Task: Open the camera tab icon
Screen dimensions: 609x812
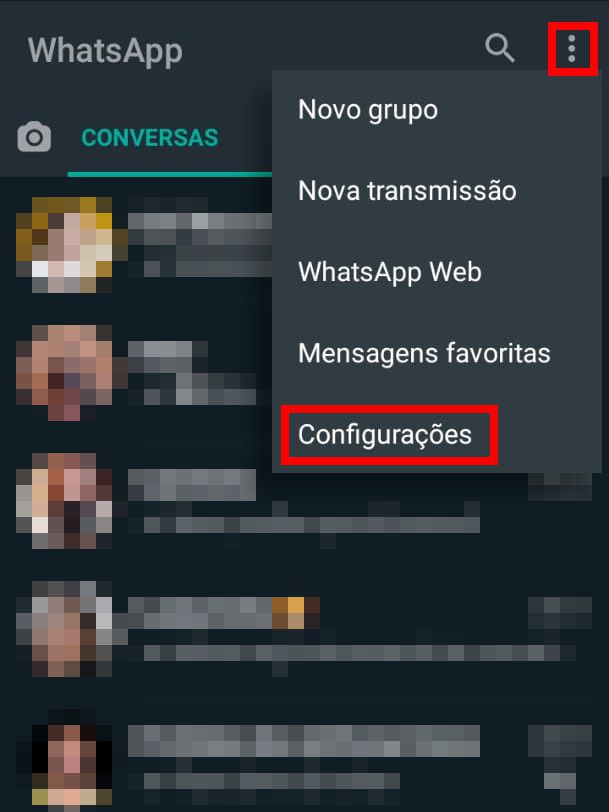Action: pyautogui.click(x=34, y=137)
